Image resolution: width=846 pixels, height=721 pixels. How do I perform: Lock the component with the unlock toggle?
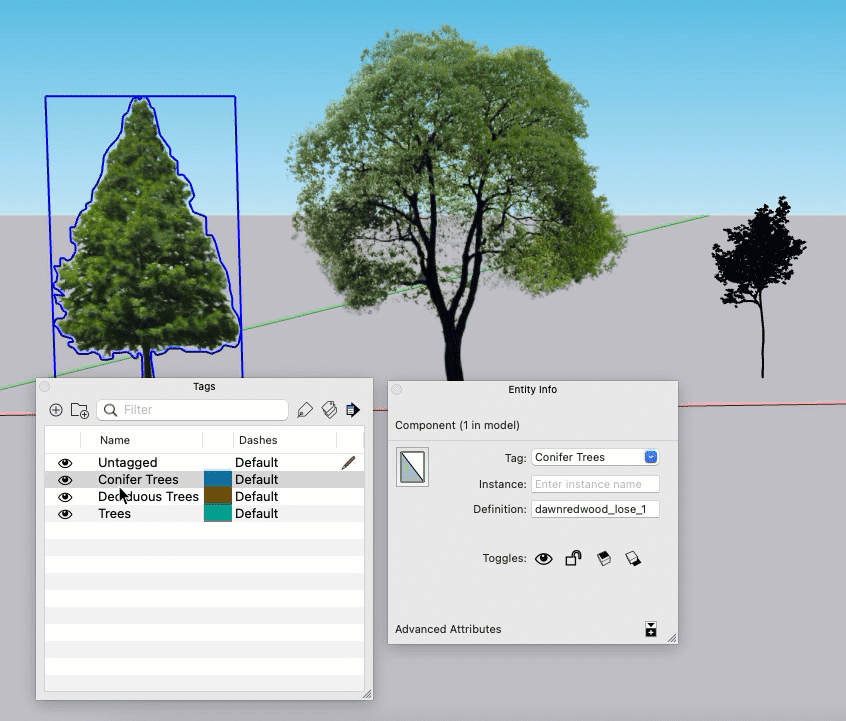coord(572,558)
